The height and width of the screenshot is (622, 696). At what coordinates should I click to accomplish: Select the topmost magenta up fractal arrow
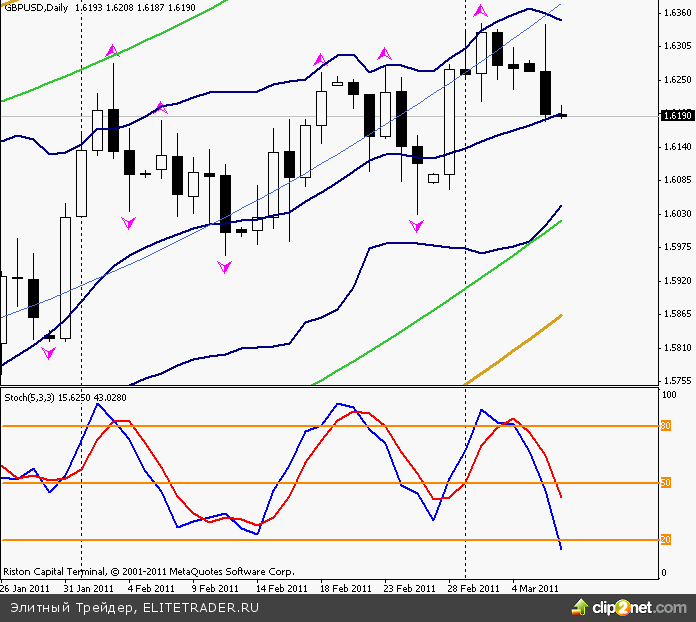[x=481, y=11]
